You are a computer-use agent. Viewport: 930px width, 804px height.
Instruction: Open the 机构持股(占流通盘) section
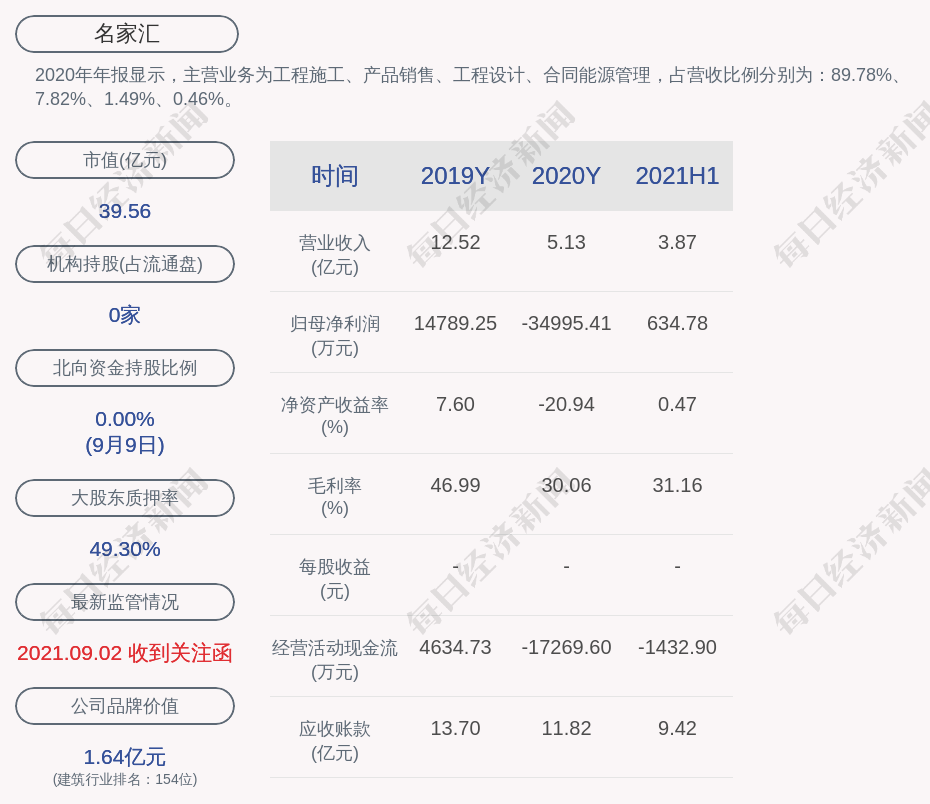click(124, 263)
